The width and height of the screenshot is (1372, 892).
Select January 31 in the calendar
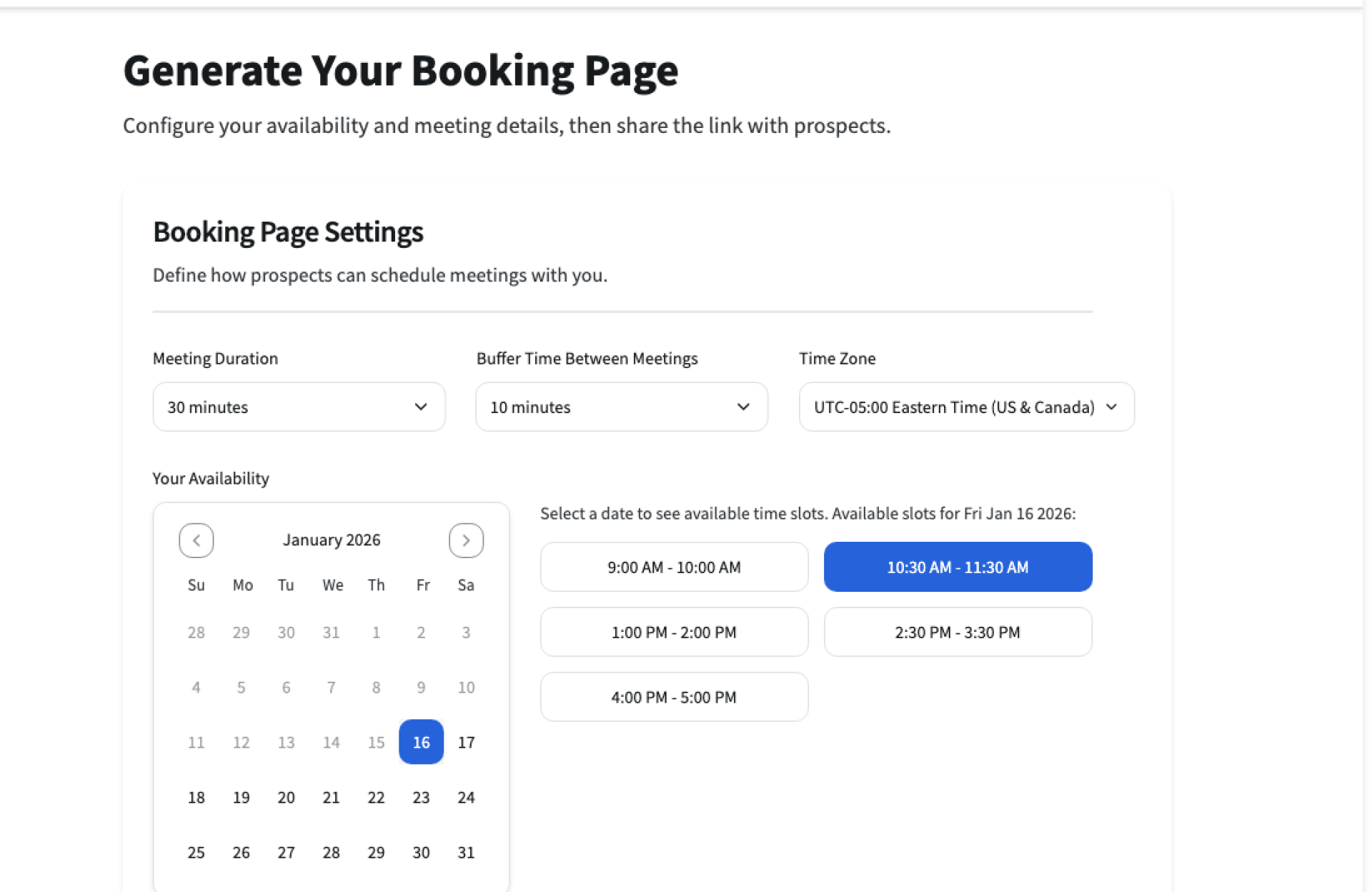pos(466,852)
